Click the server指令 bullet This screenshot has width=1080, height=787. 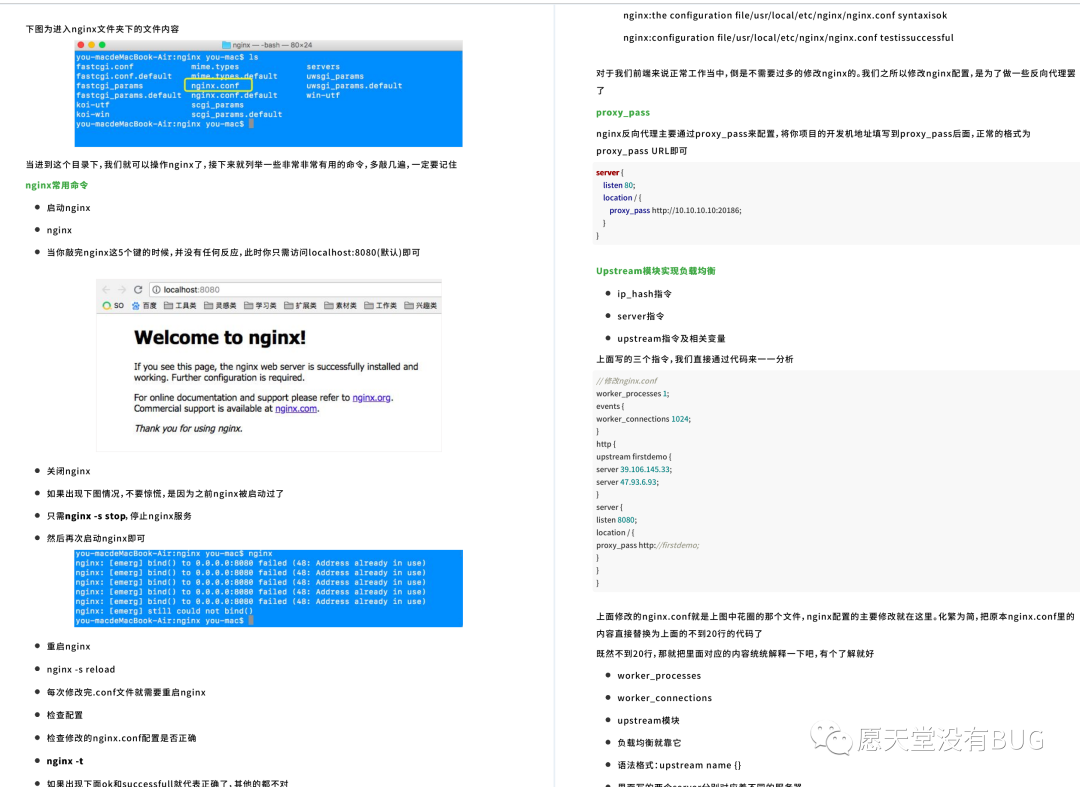coord(641,316)
